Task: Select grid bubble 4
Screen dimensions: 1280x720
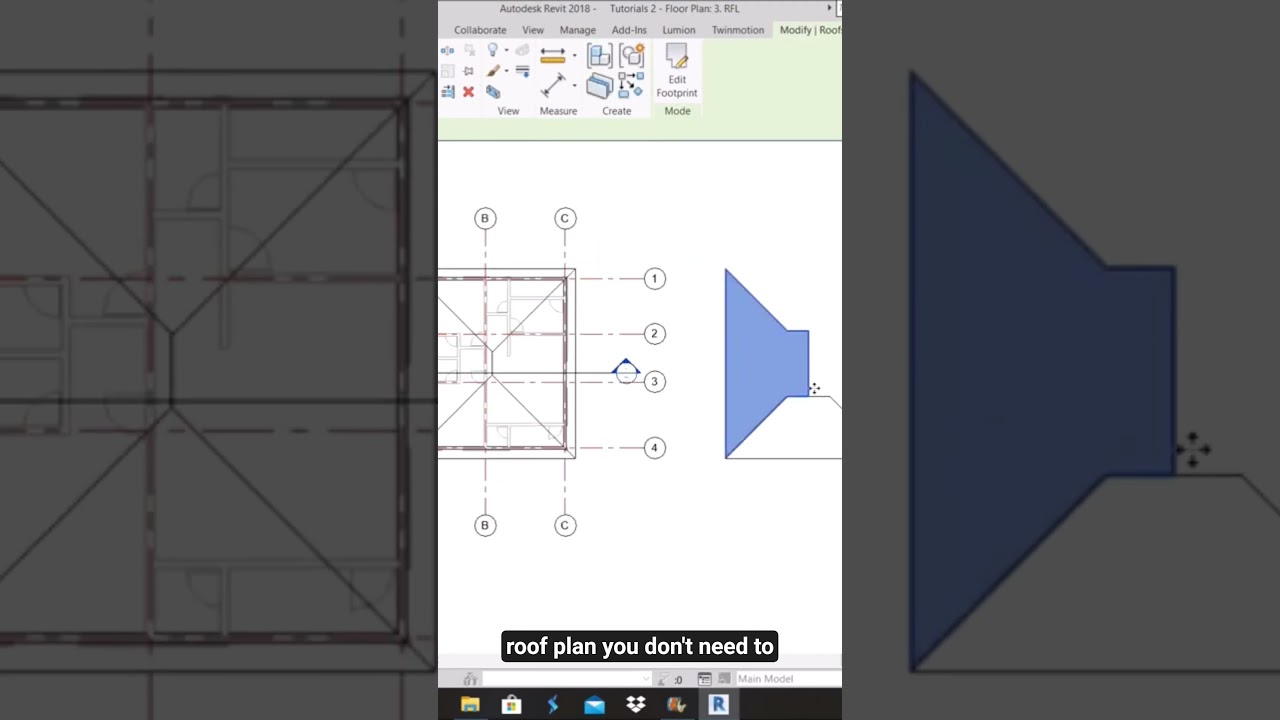Action: 654,448
